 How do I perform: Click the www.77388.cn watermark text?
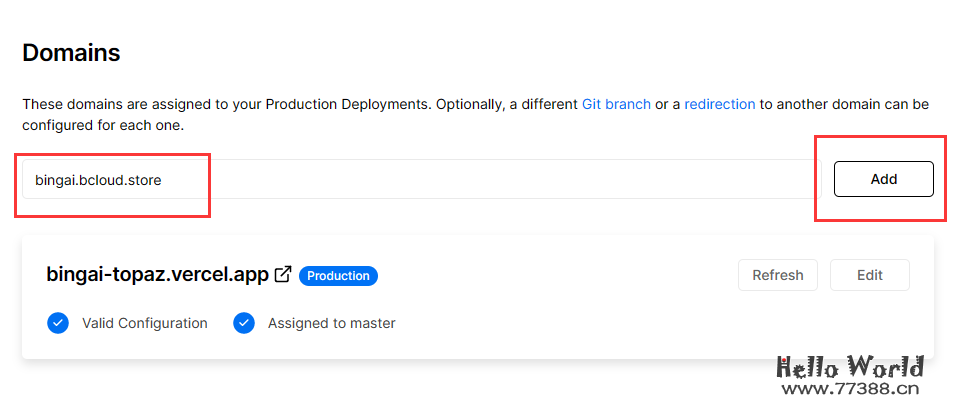(850, 391)
